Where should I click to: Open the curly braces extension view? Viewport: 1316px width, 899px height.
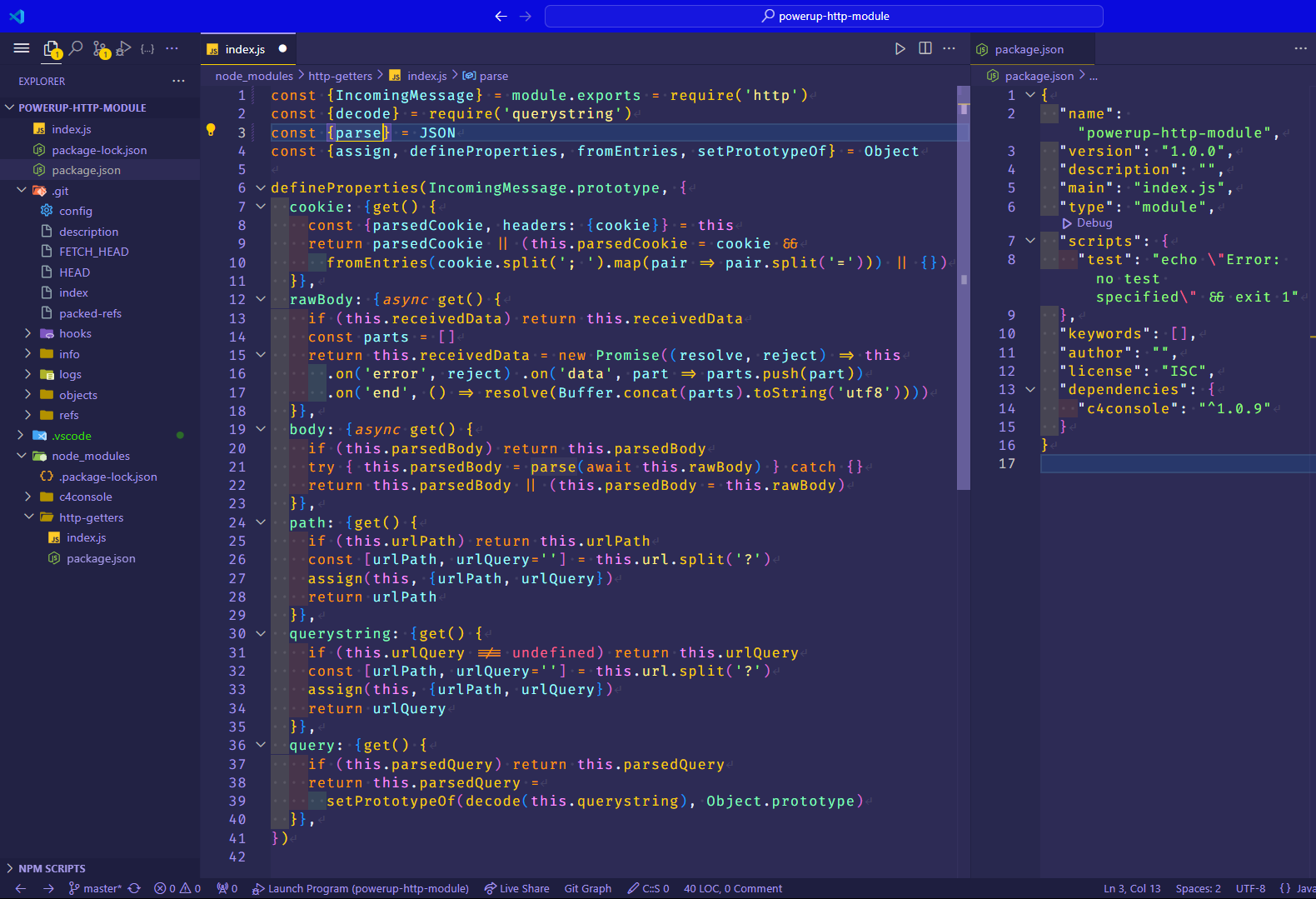147,48
